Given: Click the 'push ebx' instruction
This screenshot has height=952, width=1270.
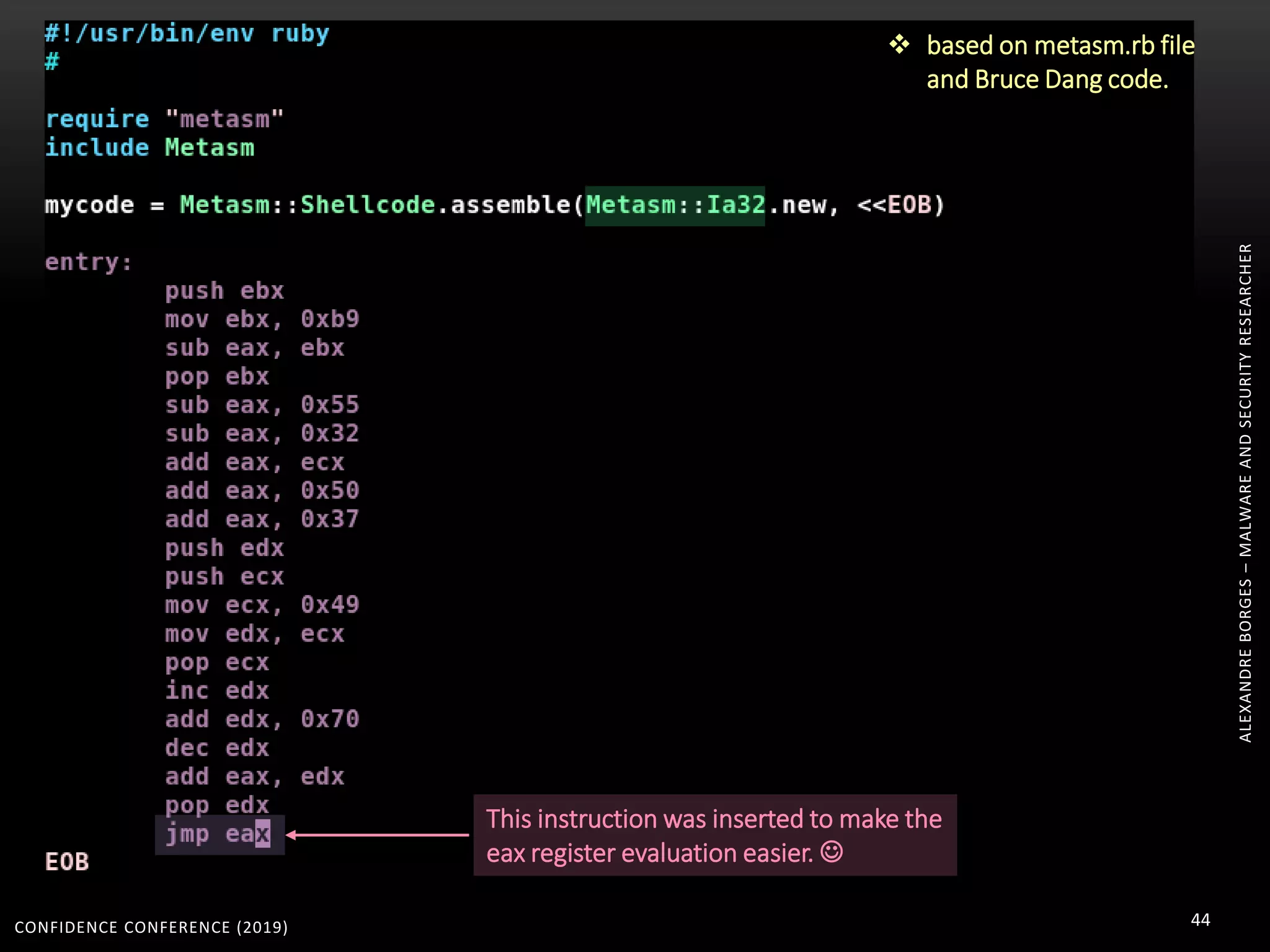Looking at the screenshot, I should coord(224,291).
